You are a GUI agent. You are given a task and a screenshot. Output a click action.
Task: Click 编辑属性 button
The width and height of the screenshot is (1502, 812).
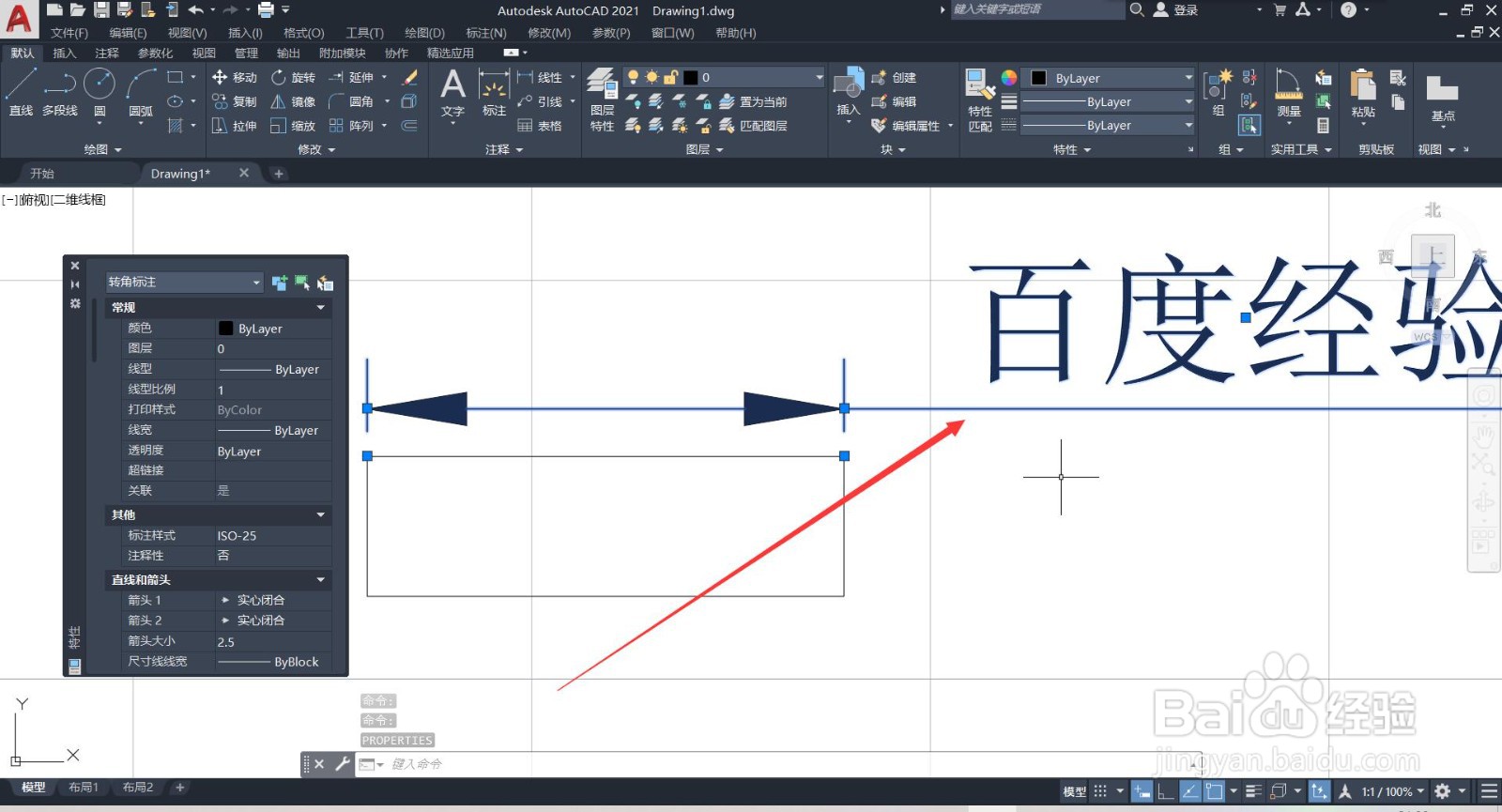907,126
